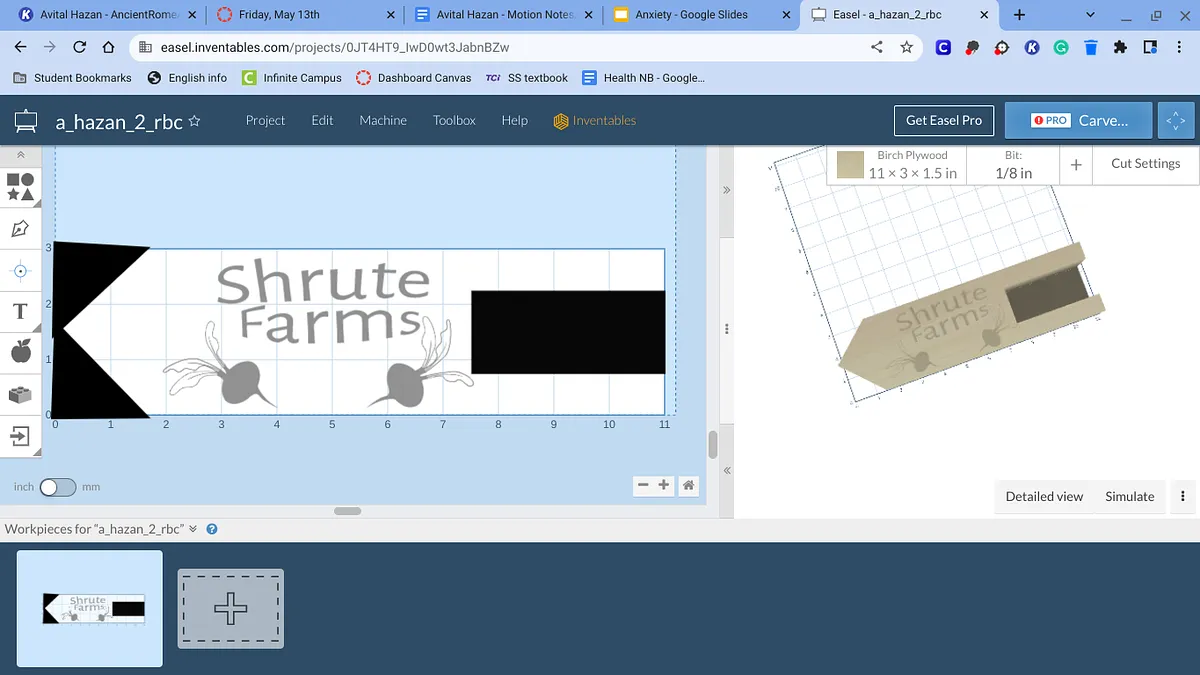
Task: Collapse the left toolbar with double chevron
Action: [20, 156]
